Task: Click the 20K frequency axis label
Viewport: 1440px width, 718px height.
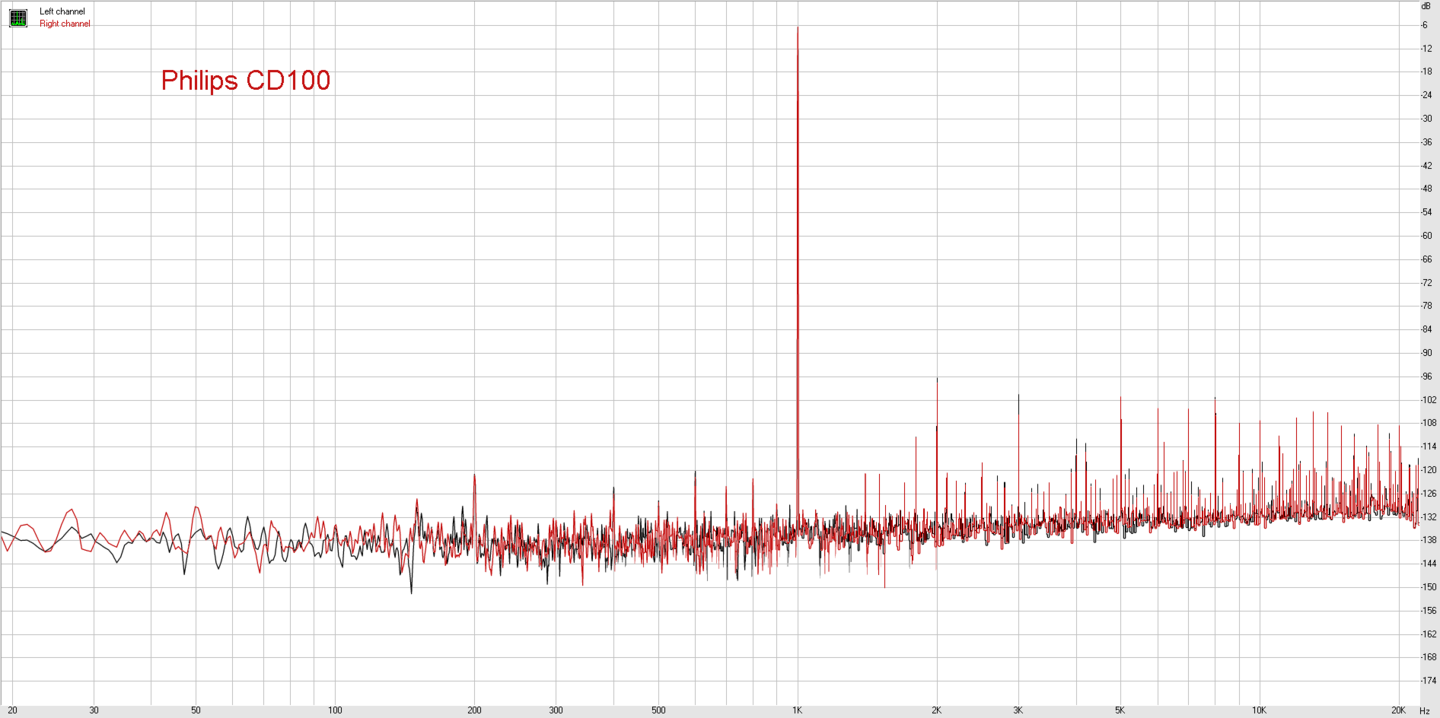Action: [1398, 711]
